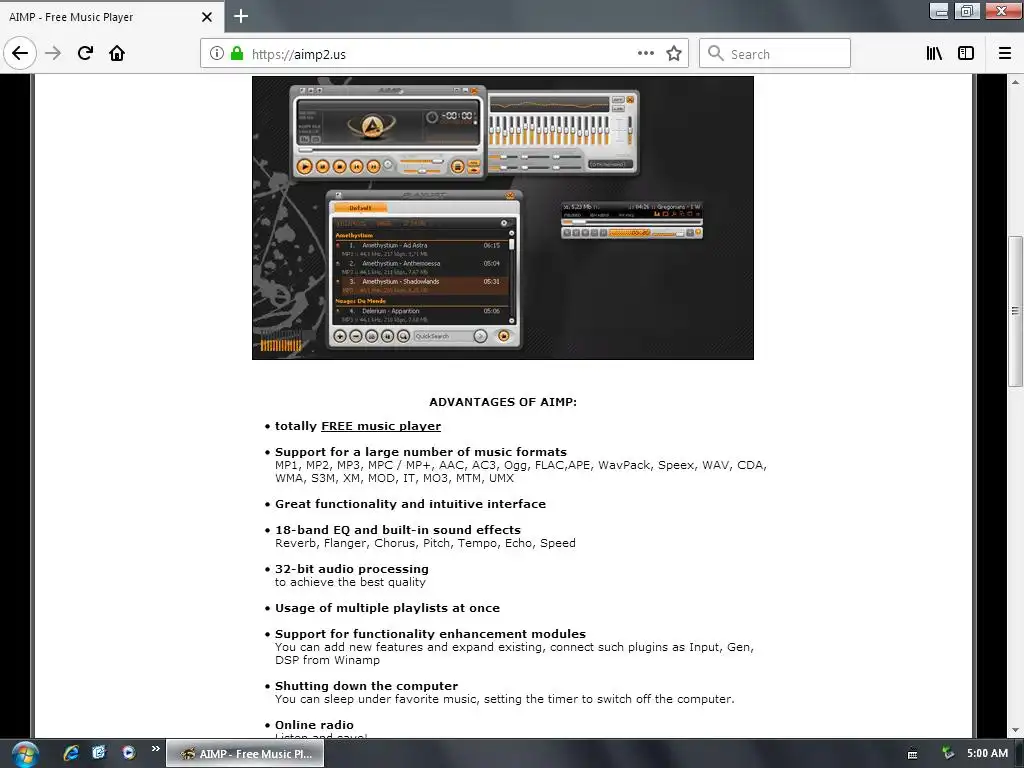Click the 'Online radio' bullet
Image resolution: width=1024 pixels, height=768 pixels.
click(x=314, y=725)
